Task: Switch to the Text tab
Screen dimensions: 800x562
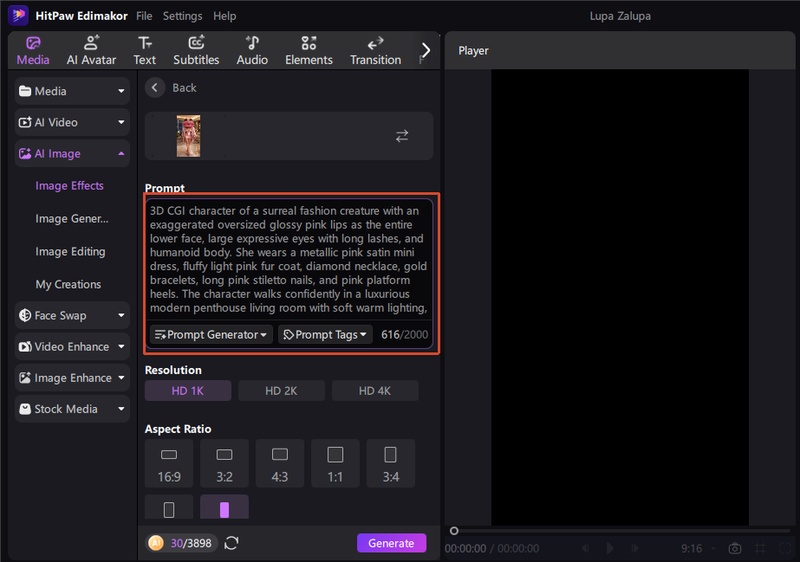Action: pos(144,50)
